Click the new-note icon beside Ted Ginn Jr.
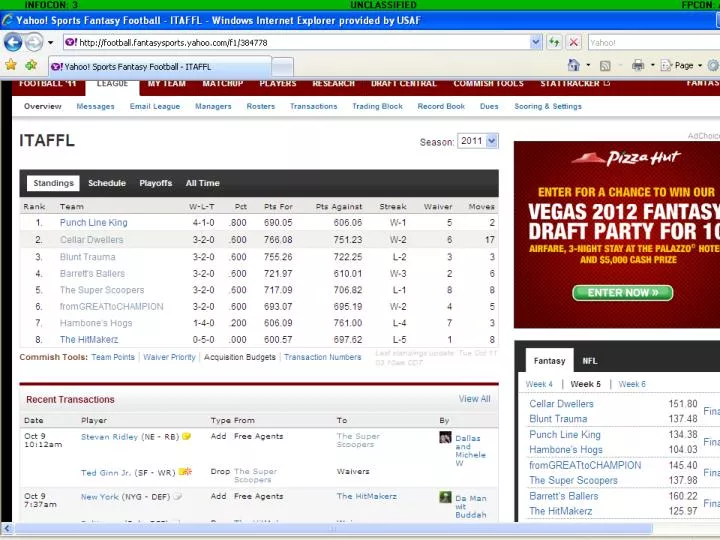 click(185, 472)
